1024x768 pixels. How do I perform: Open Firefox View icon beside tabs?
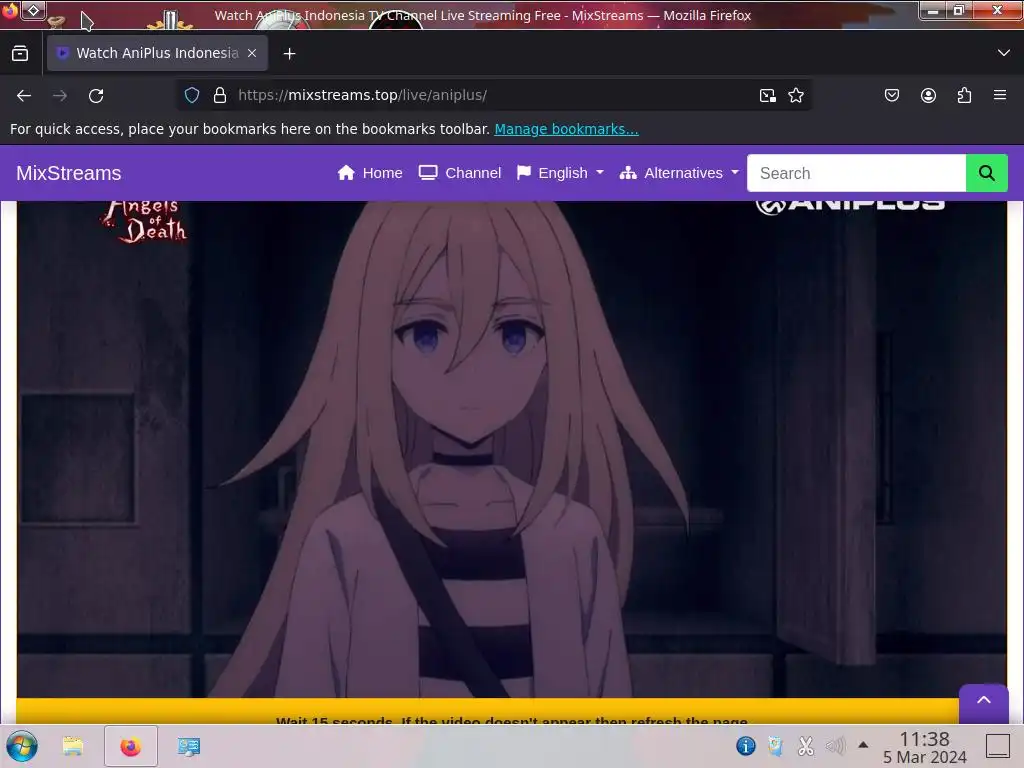pyautogui.click(x=20, y=53)
